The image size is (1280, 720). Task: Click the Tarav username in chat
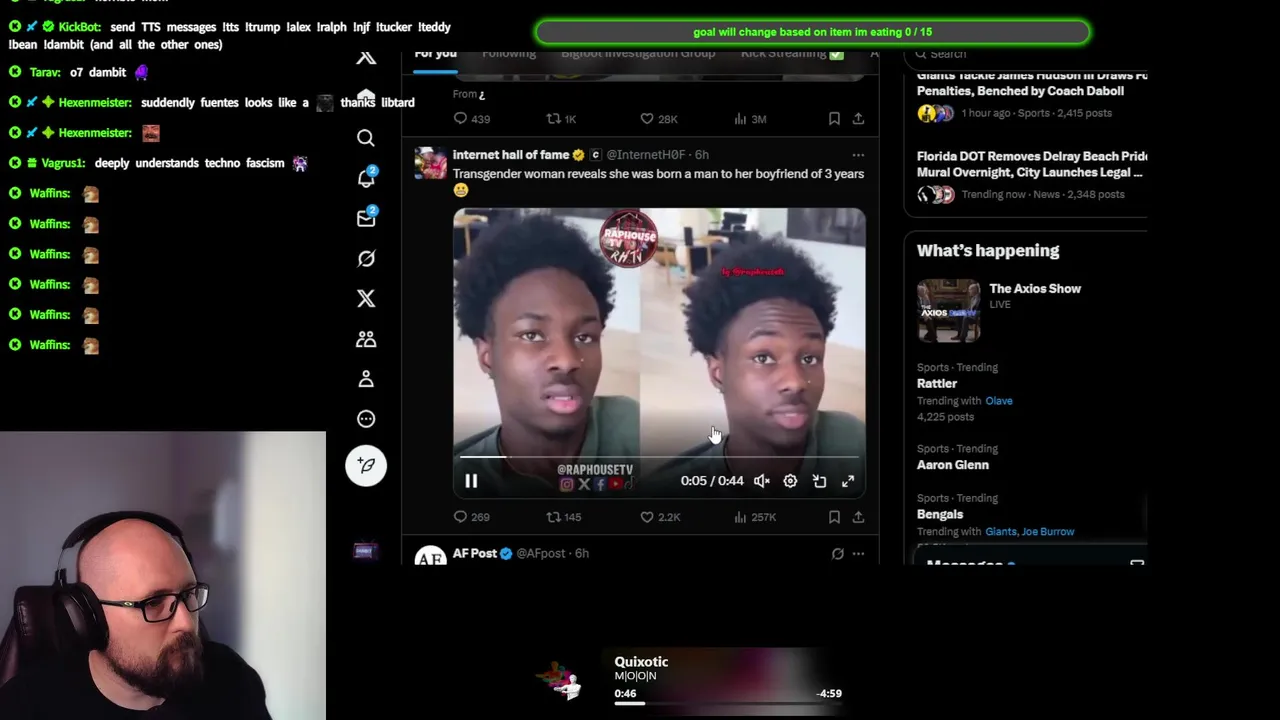45,72
